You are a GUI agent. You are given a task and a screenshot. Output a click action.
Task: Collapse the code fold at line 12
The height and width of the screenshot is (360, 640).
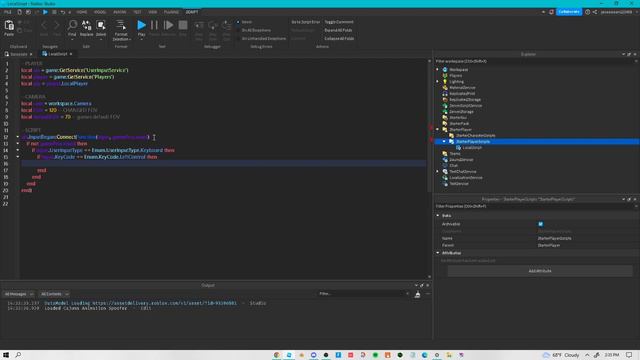point(18,137)
